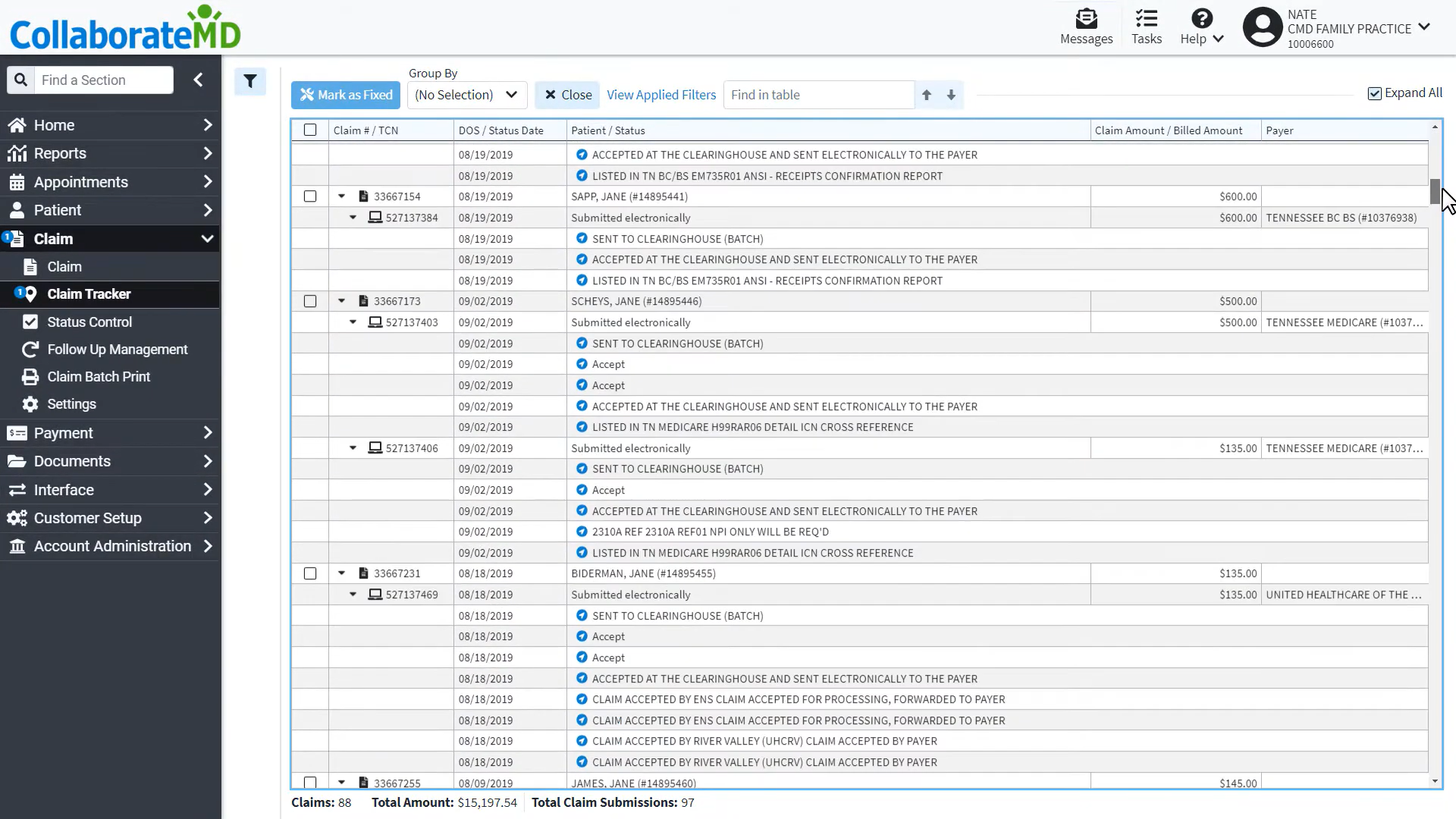Click the search magnifier icon in sidebar

click(20, 80)
